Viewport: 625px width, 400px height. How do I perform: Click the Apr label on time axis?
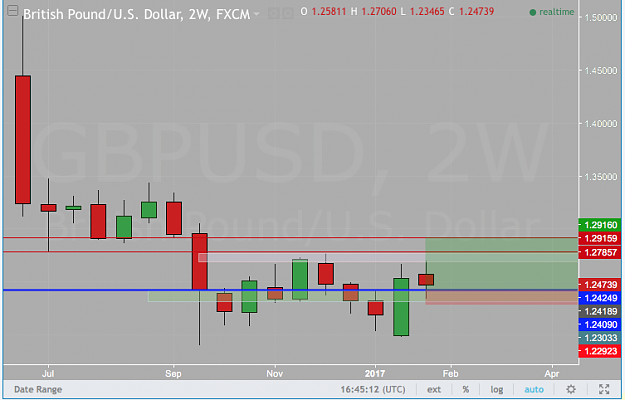pos(552,374)
